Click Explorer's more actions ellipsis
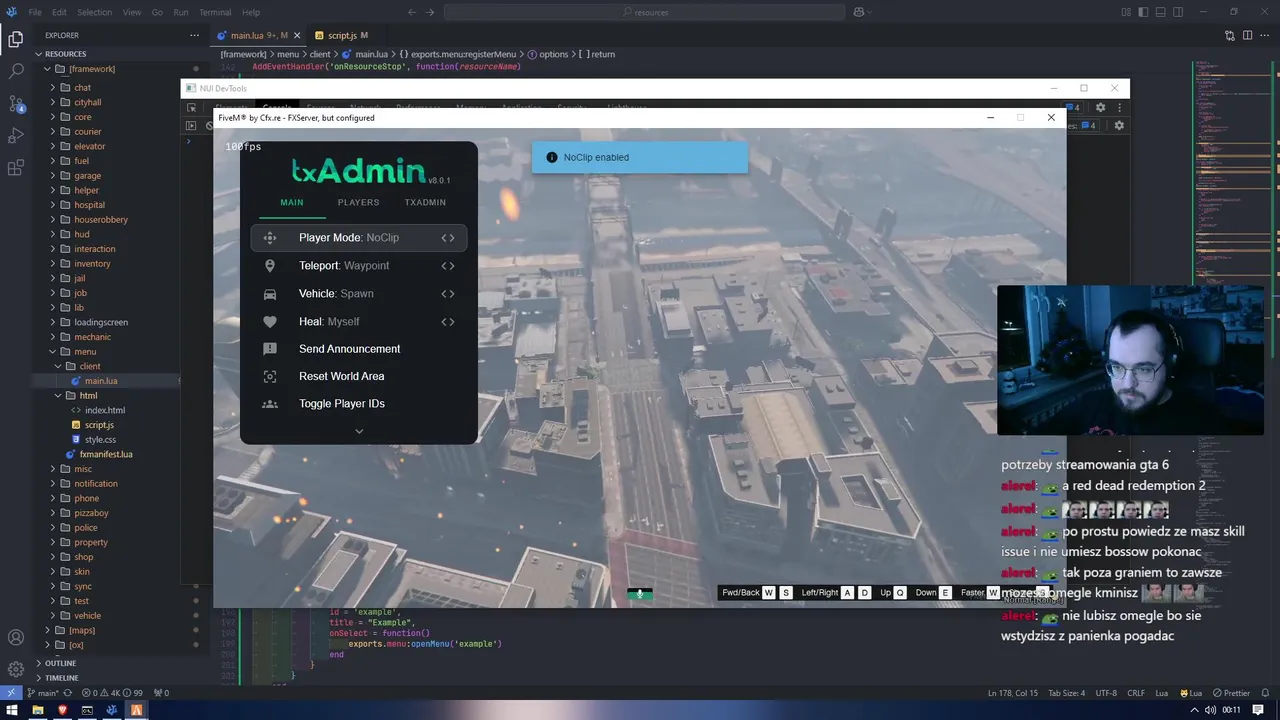The width and height of the screenshot is (1280, 720). (x=194, y=35)
